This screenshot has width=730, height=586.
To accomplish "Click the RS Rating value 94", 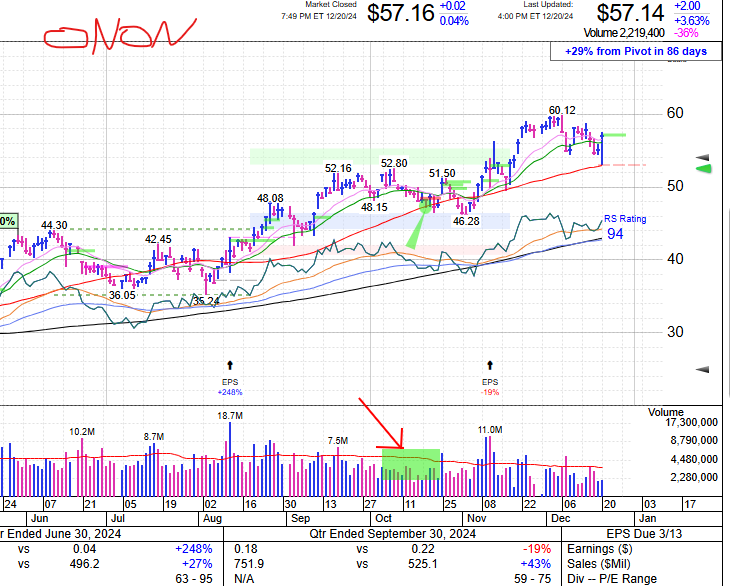I will pos(615,234).
